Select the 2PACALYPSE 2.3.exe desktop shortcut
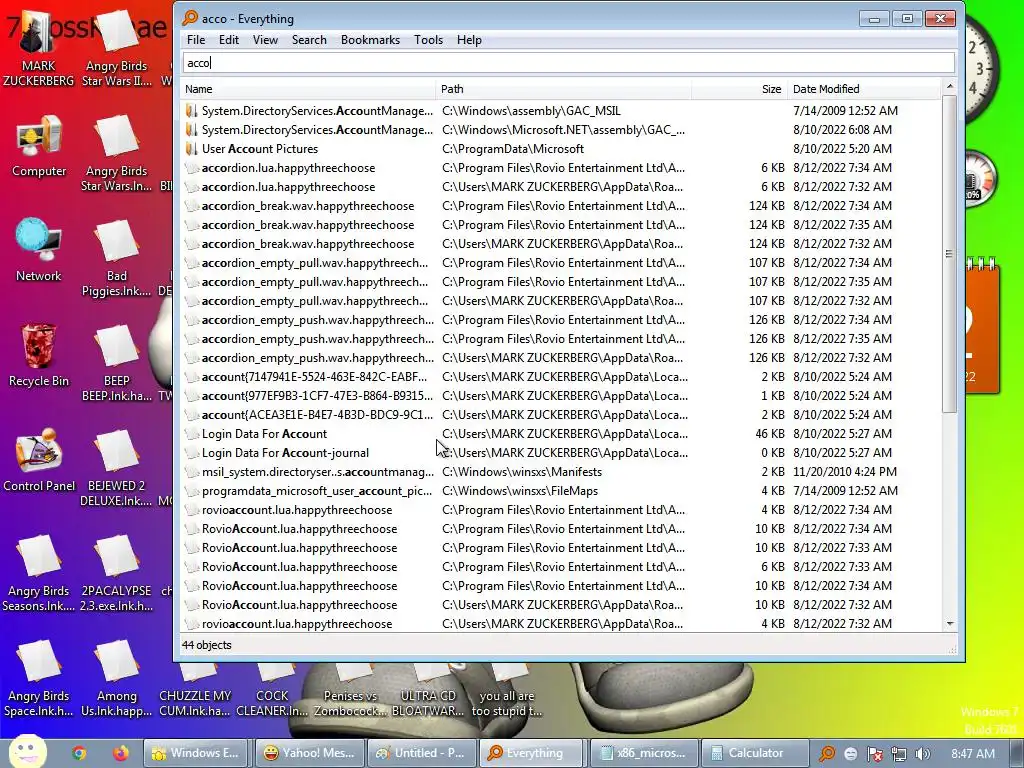Screen dimensions: 1024x768 click(116, 573)
